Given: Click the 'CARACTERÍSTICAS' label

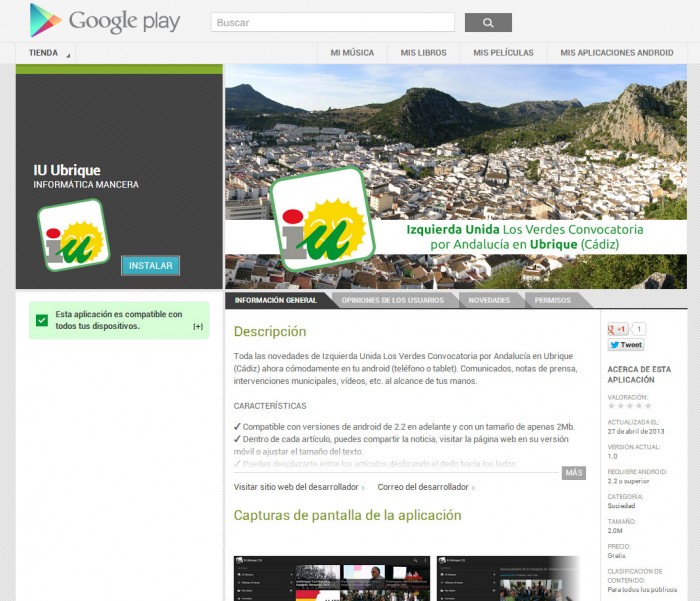Looking at the screenshot, I should click(x=270, y=406).
